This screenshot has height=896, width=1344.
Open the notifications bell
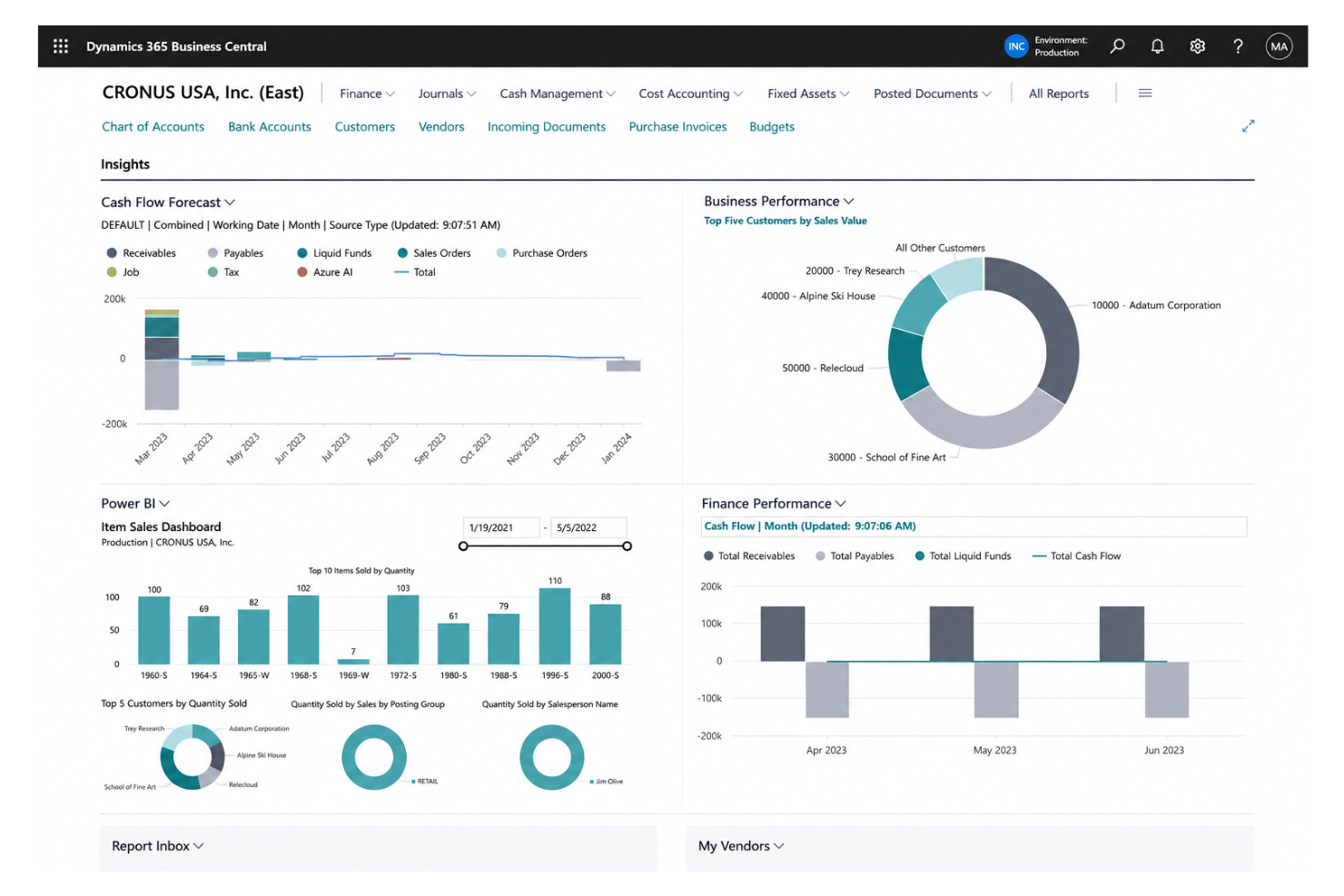tap(1158, 46)
